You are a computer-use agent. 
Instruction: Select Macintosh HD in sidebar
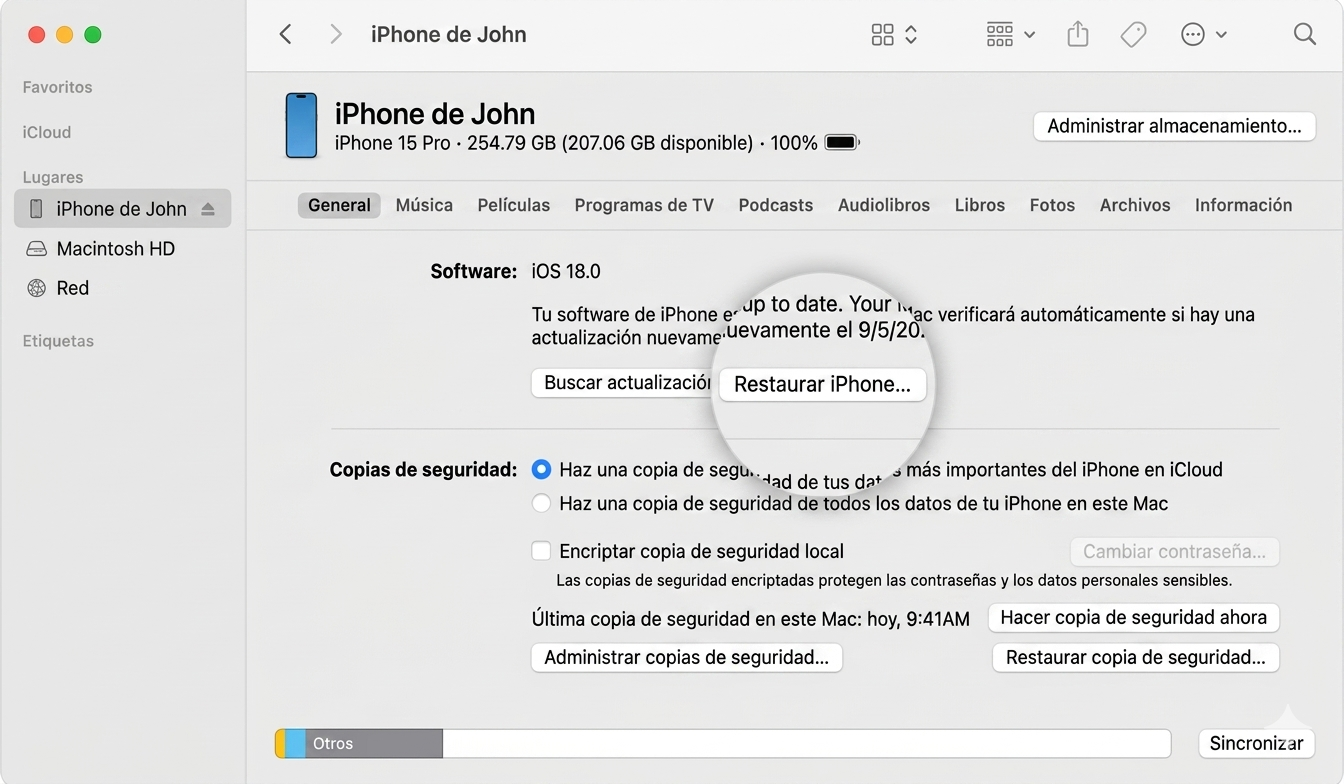[x=116, y=248]
